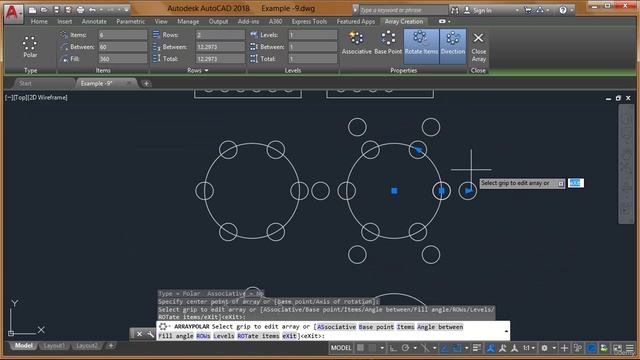
Task: Click the Annotation Monitor plus icon
Action: 564,348
